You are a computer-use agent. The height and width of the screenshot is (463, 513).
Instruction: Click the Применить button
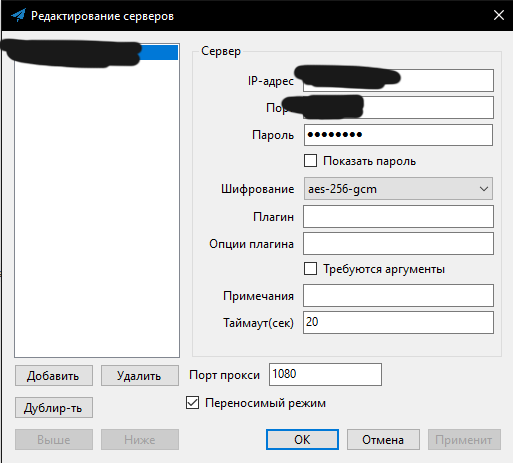tap(464, 439)
